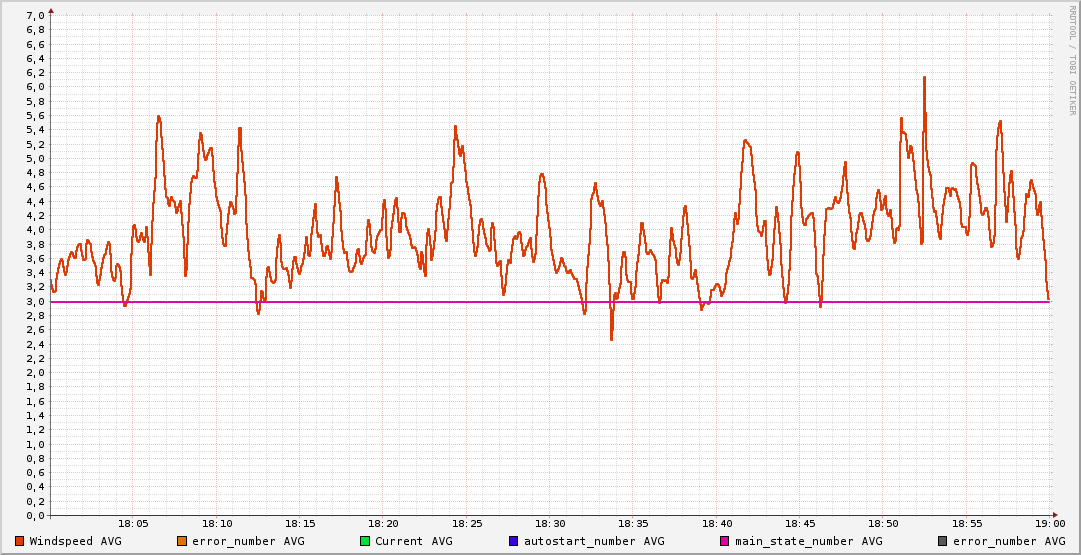Select the main_state_number AVG legend label

(808, 541)
